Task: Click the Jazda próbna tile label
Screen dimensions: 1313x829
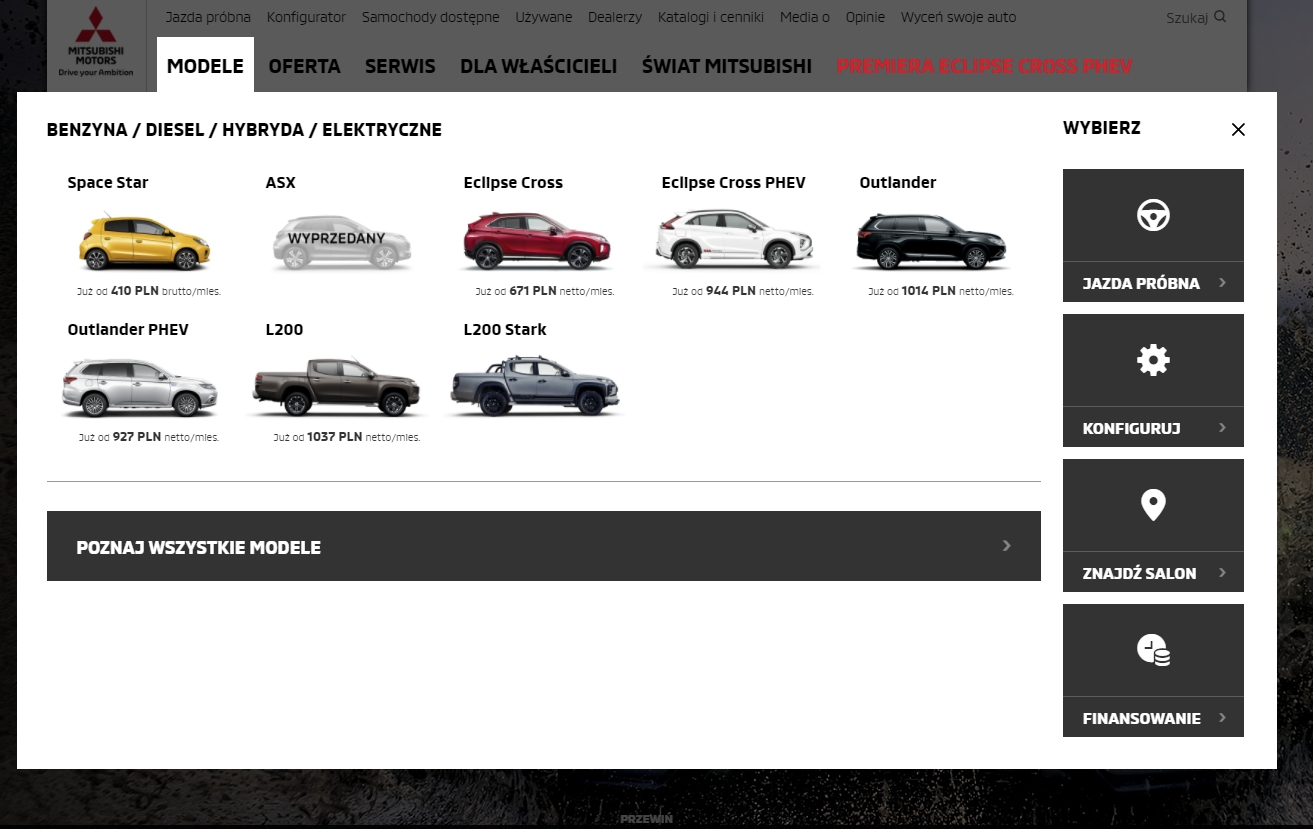Action: point(1141,283)
